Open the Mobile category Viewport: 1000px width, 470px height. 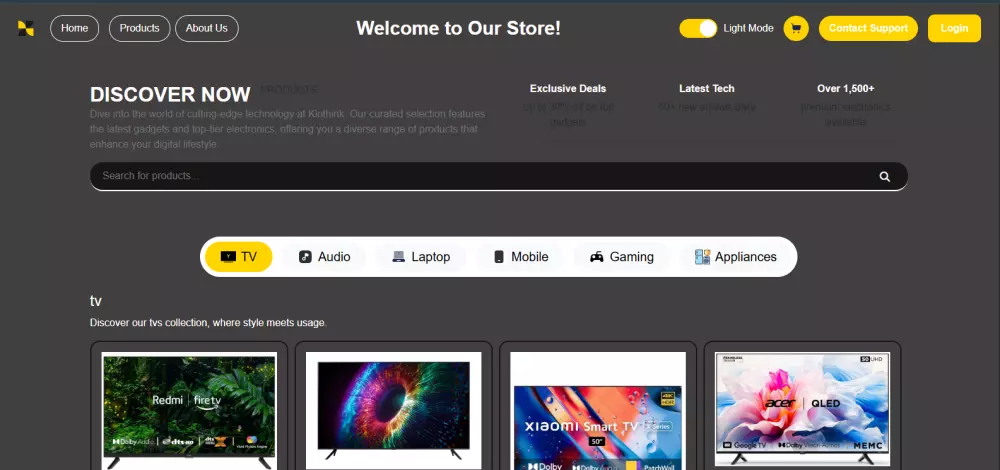[520, 257]
